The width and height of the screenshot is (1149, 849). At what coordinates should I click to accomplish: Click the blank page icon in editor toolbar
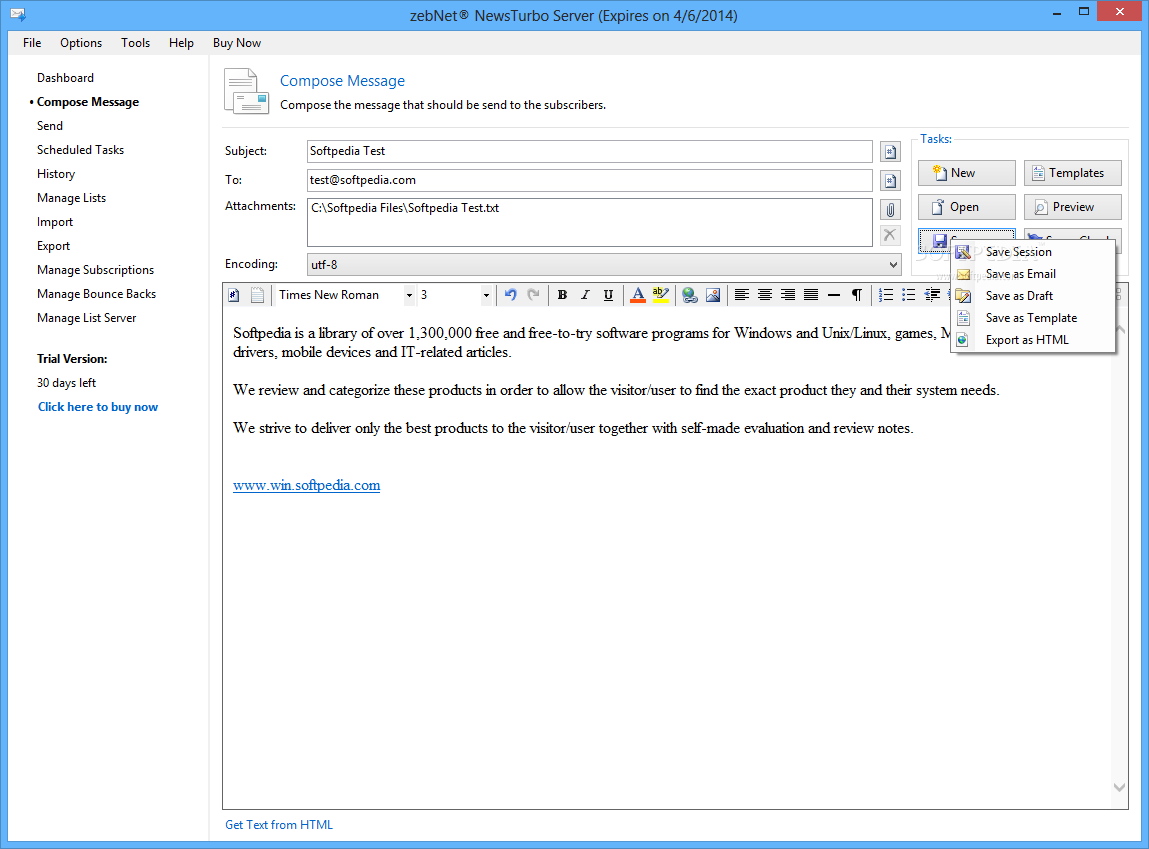(x=257, y=295)
